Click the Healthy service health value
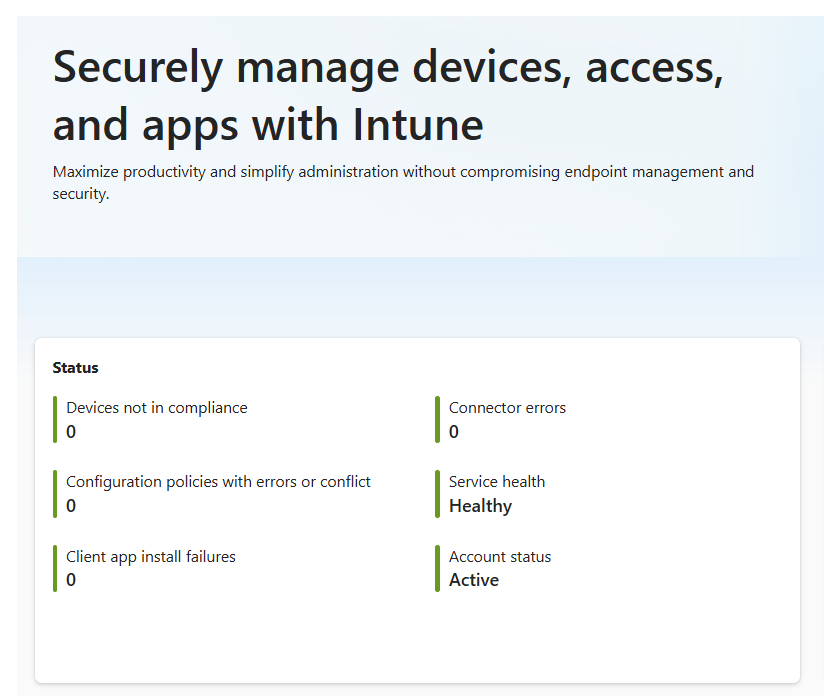This screenshot has width=824, height=696. pos(480,506)
